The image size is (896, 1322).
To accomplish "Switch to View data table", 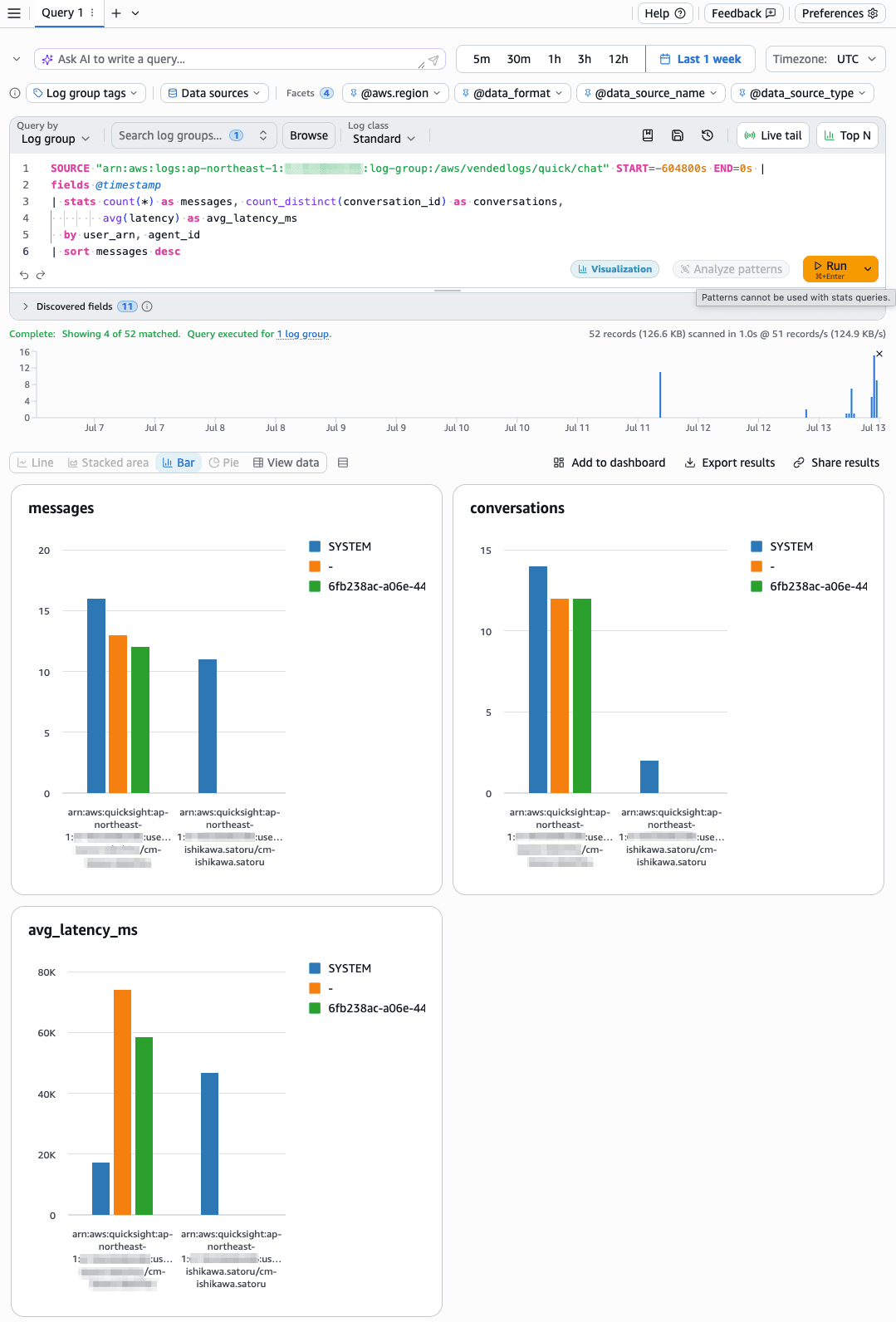I will coord(286,463).
